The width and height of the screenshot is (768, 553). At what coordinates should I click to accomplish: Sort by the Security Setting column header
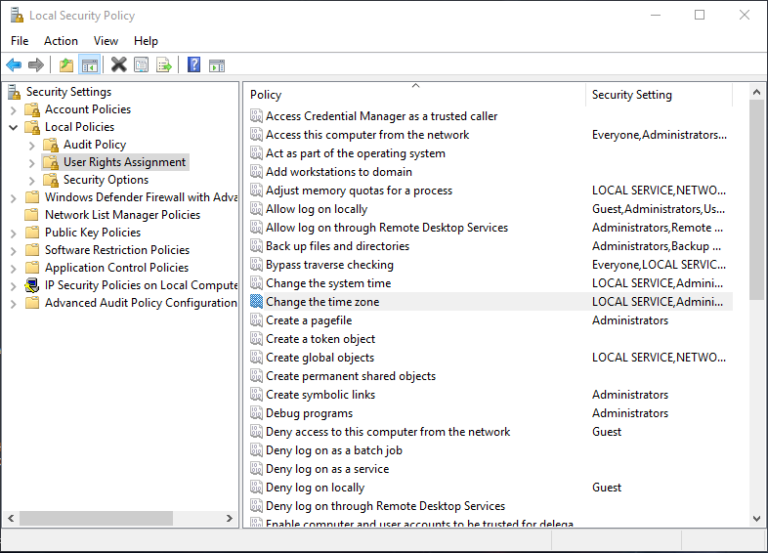[632, 95]
